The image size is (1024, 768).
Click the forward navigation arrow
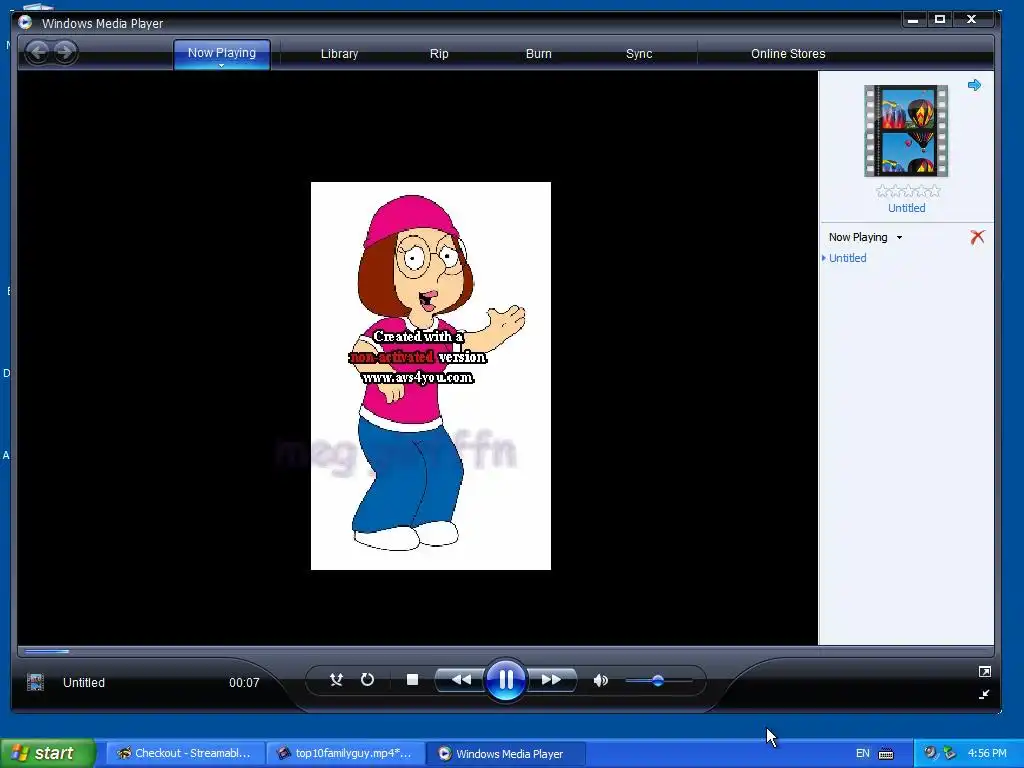pyautogui.click(x=65, y=52)
